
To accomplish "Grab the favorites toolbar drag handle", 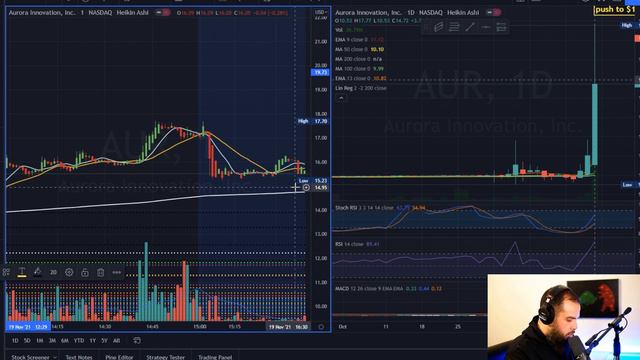I will 426,27.
